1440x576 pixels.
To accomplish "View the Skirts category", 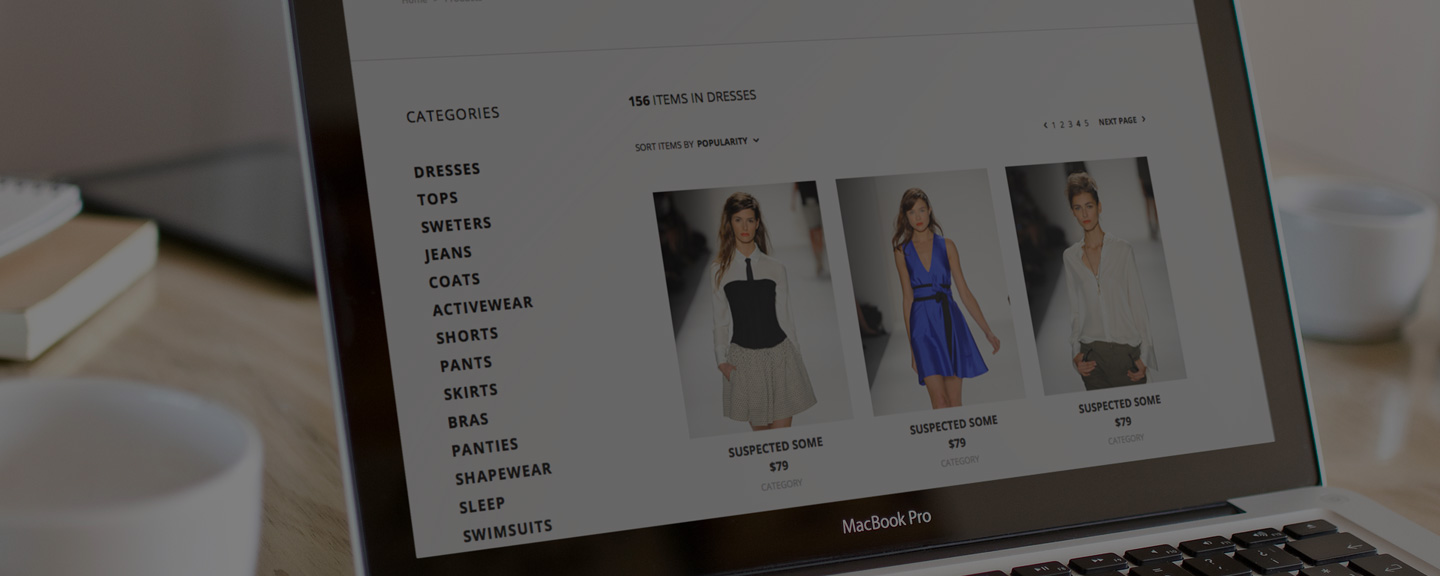I will tap(470, 392).
